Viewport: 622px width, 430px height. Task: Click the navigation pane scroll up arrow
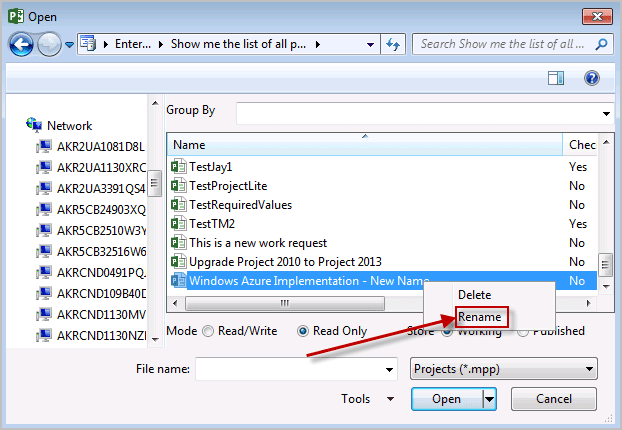pos(155,103)
